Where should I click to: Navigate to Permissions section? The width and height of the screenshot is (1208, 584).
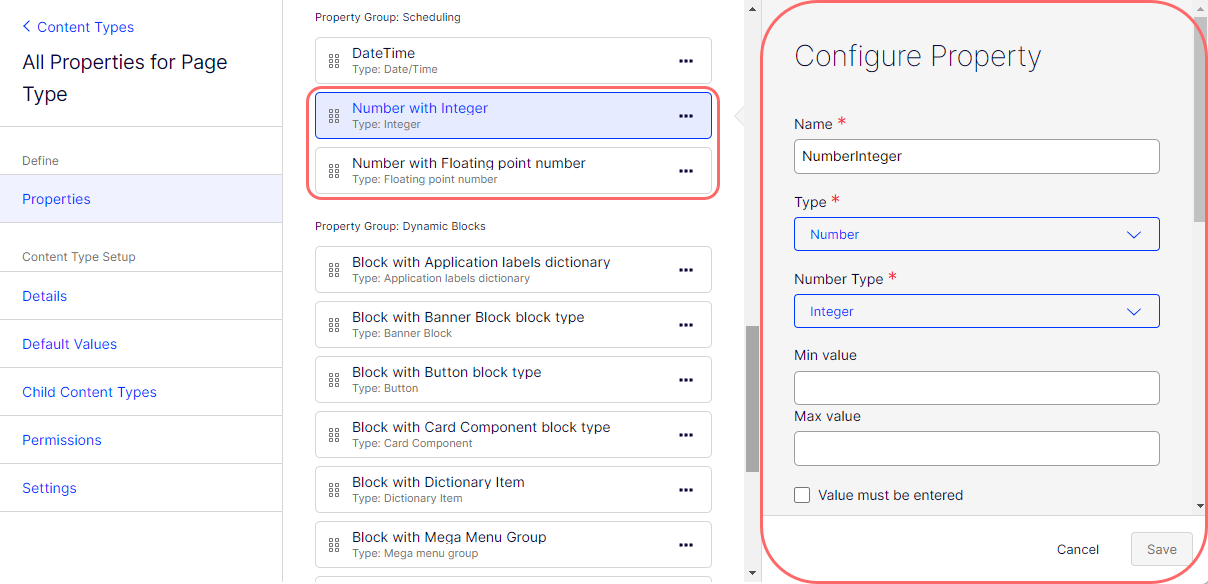(62, 440)
